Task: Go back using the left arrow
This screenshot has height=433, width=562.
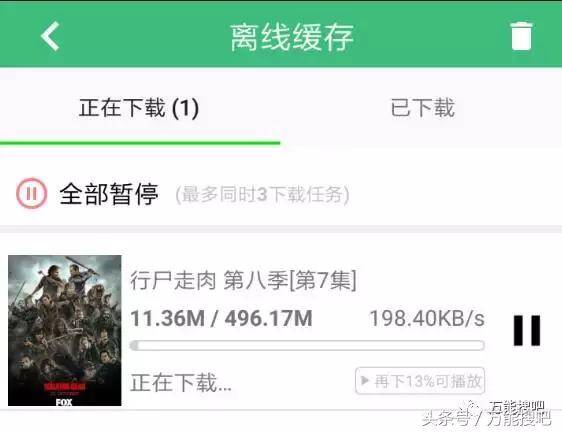Action: pyautogui.click(x=50, y=36)
